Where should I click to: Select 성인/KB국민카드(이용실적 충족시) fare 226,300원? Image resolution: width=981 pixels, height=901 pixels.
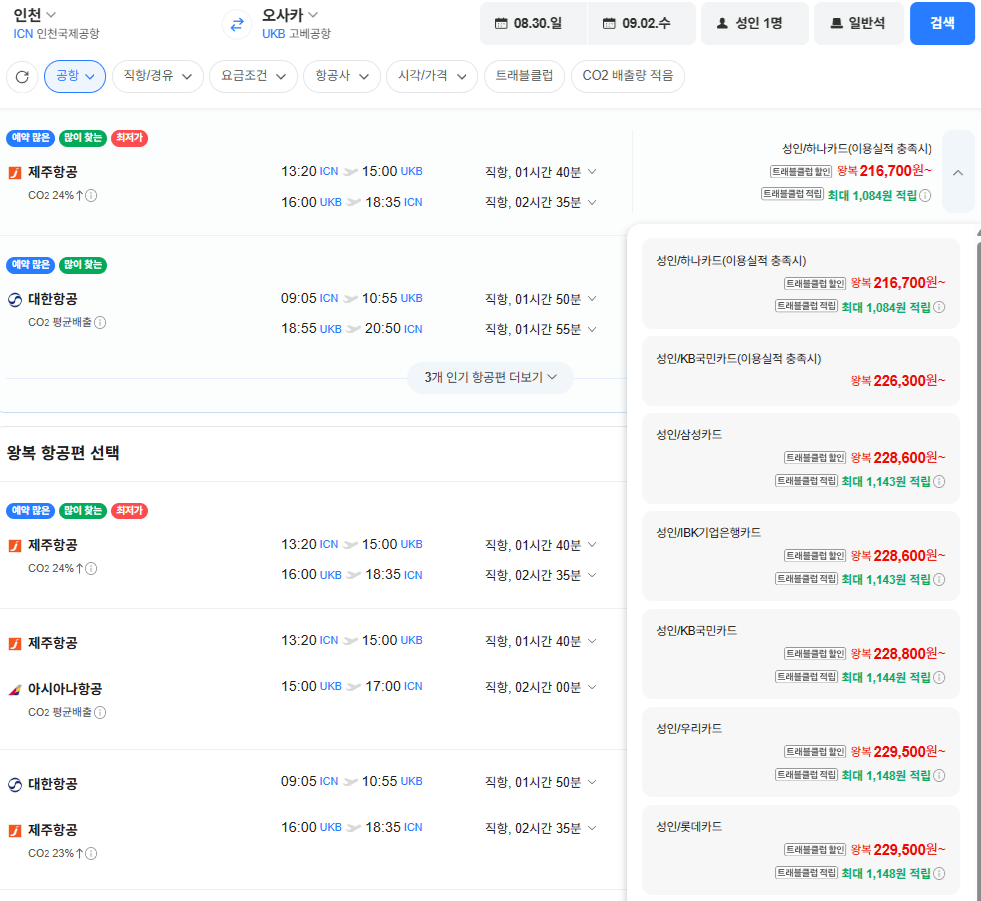click(801, 370)
